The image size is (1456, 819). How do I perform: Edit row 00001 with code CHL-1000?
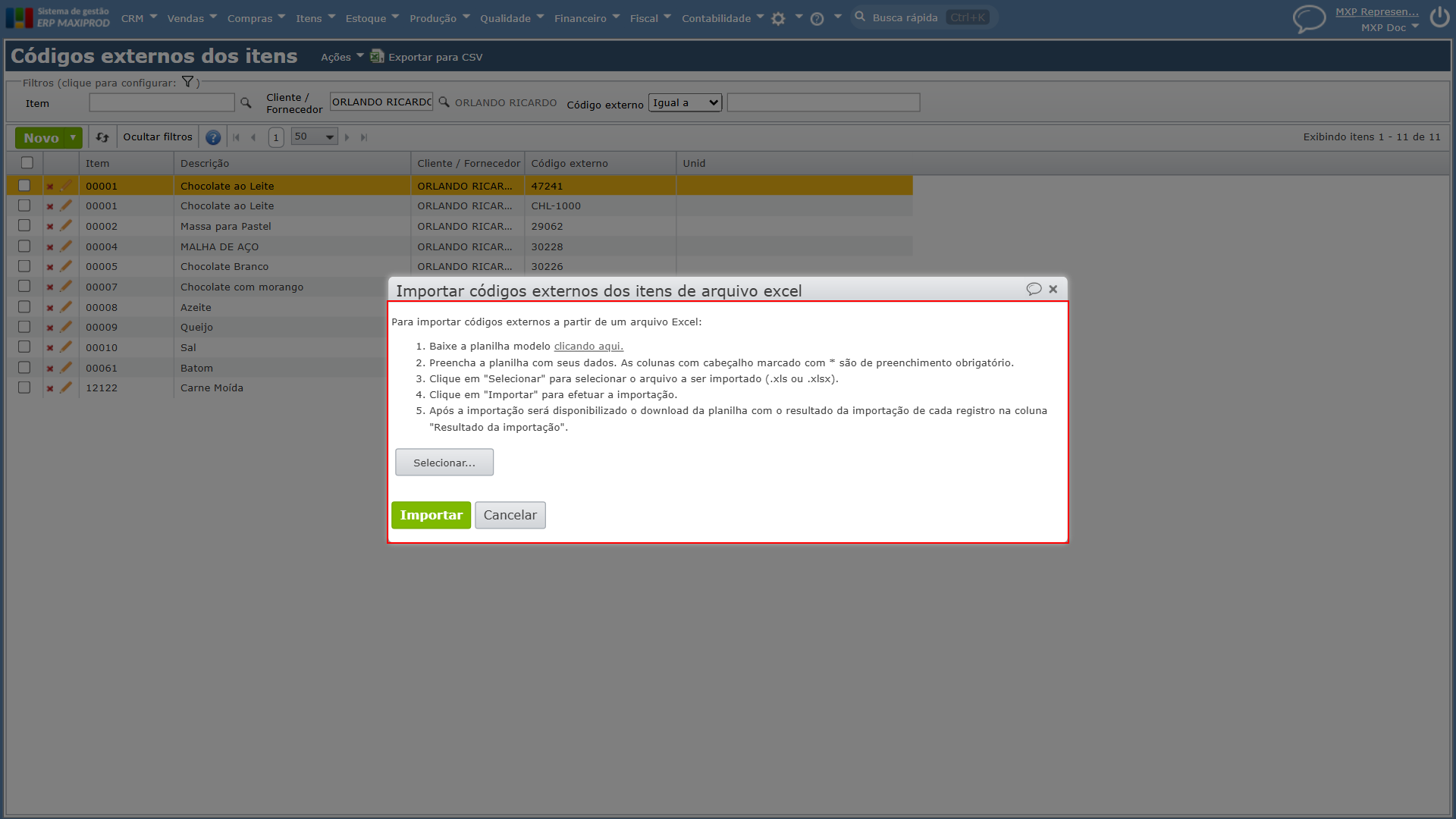click(67, 206)
